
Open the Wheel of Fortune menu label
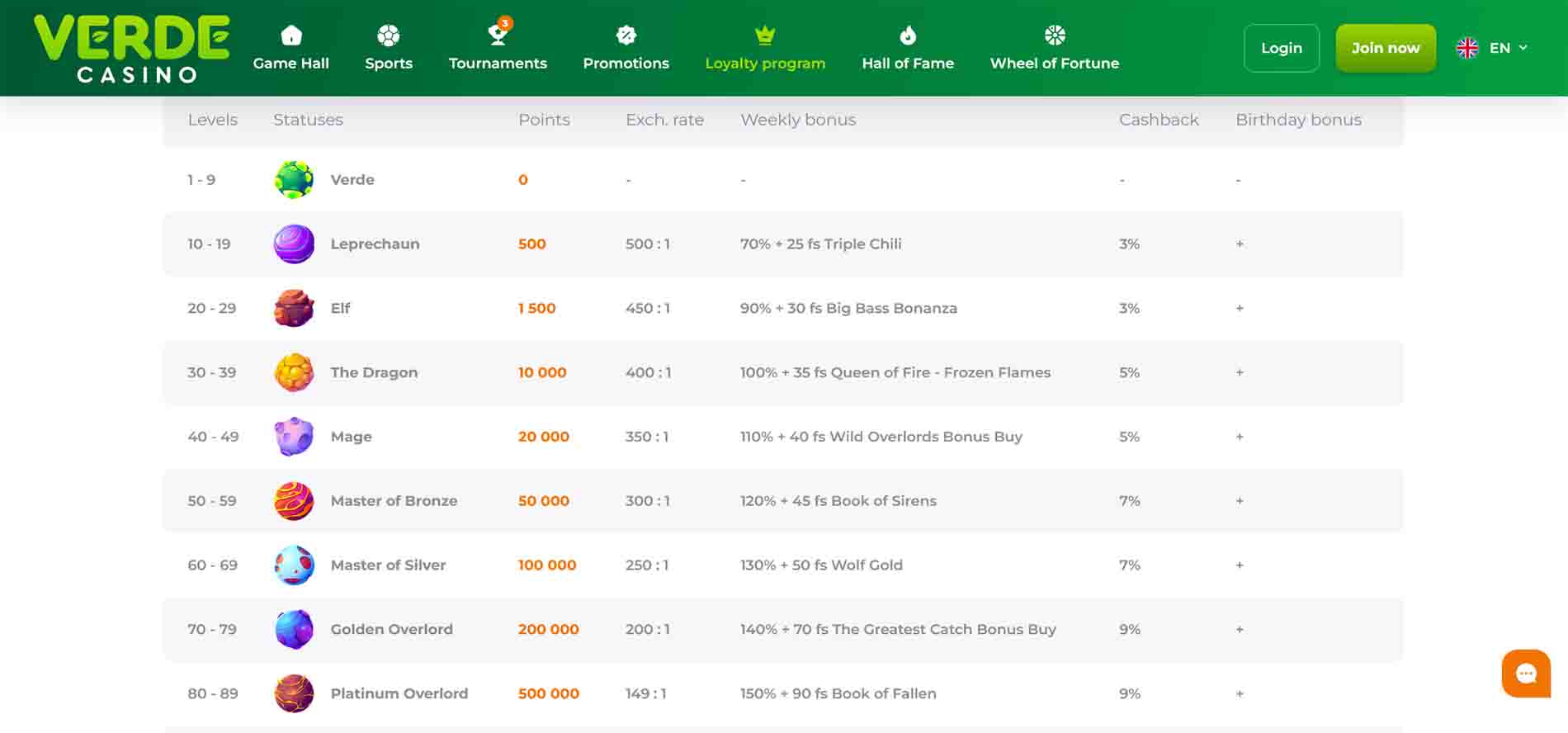point(1055,64)
